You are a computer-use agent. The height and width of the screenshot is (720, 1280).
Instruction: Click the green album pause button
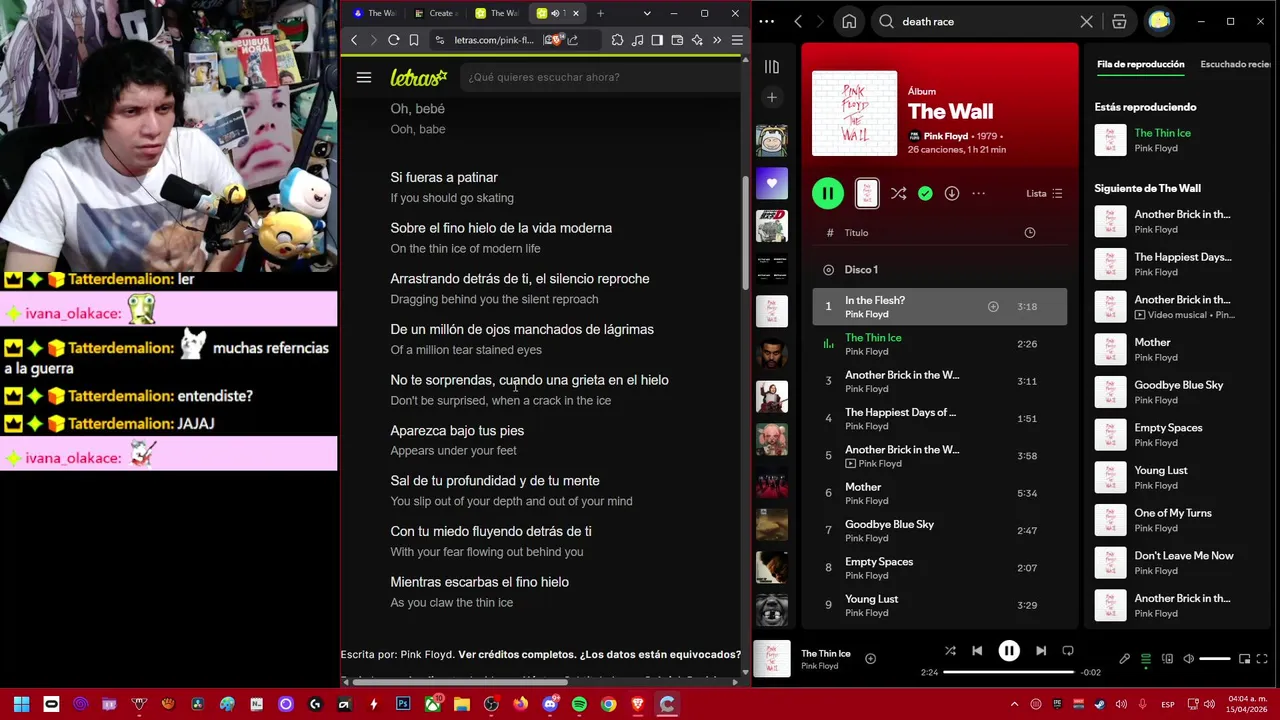(x=828, y=193)
